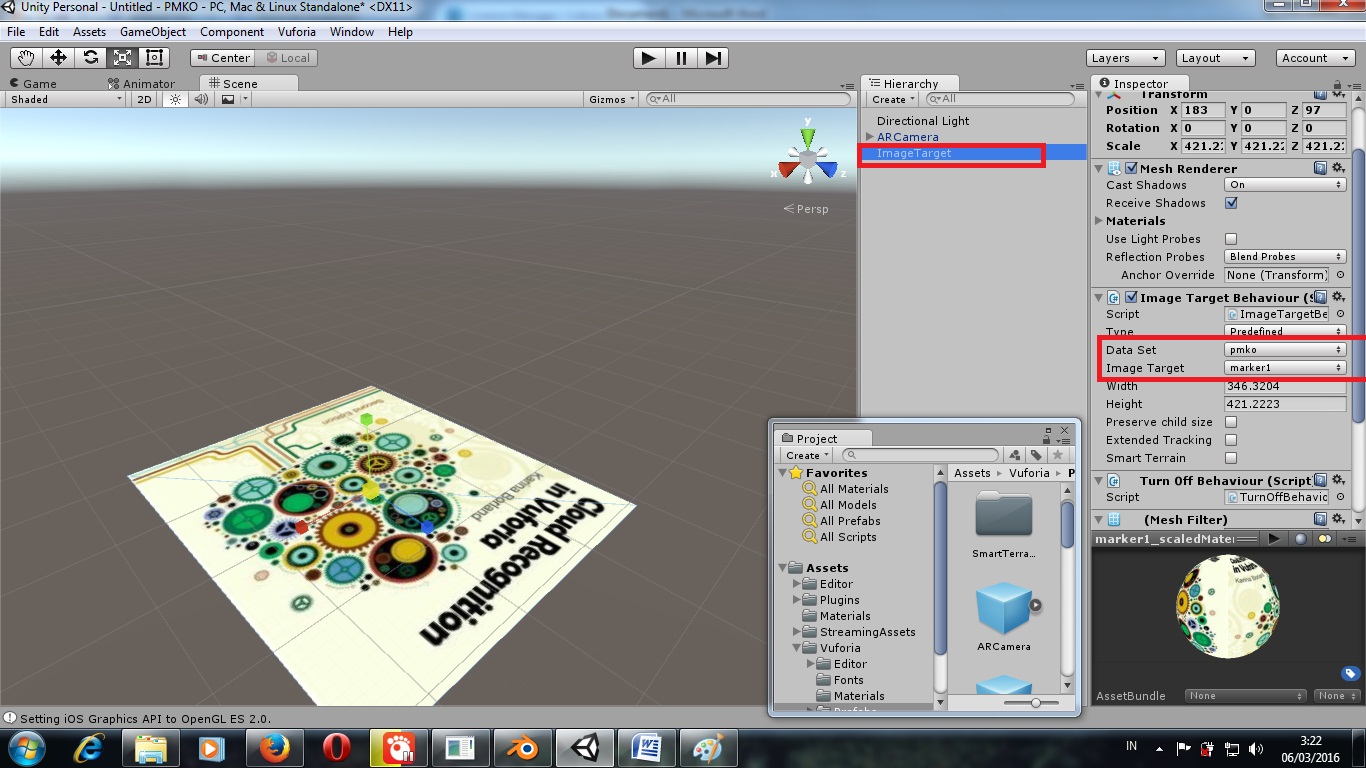Open the Cast Shadows dropdown

click(1285, 185)
